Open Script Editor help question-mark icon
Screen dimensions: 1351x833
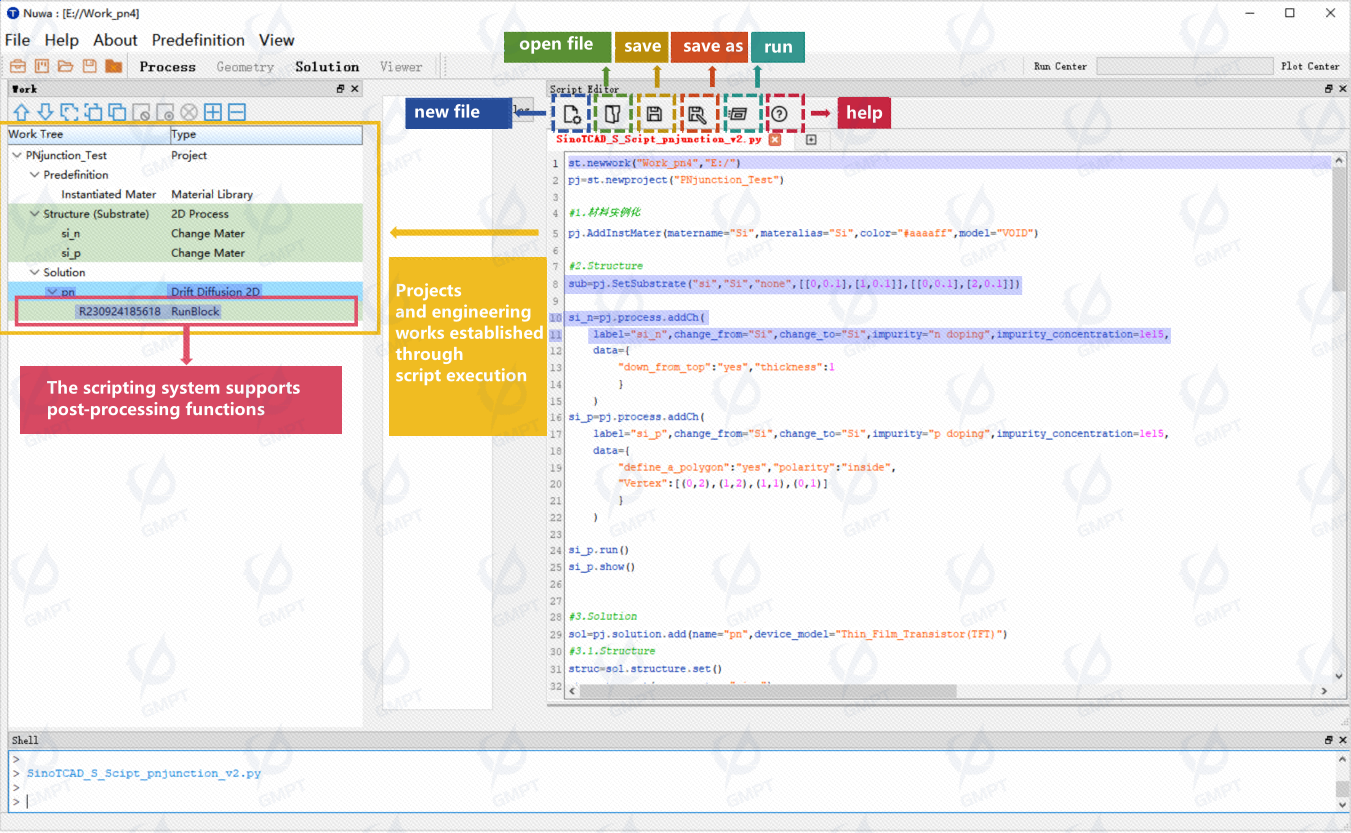(x=781, y=114)
